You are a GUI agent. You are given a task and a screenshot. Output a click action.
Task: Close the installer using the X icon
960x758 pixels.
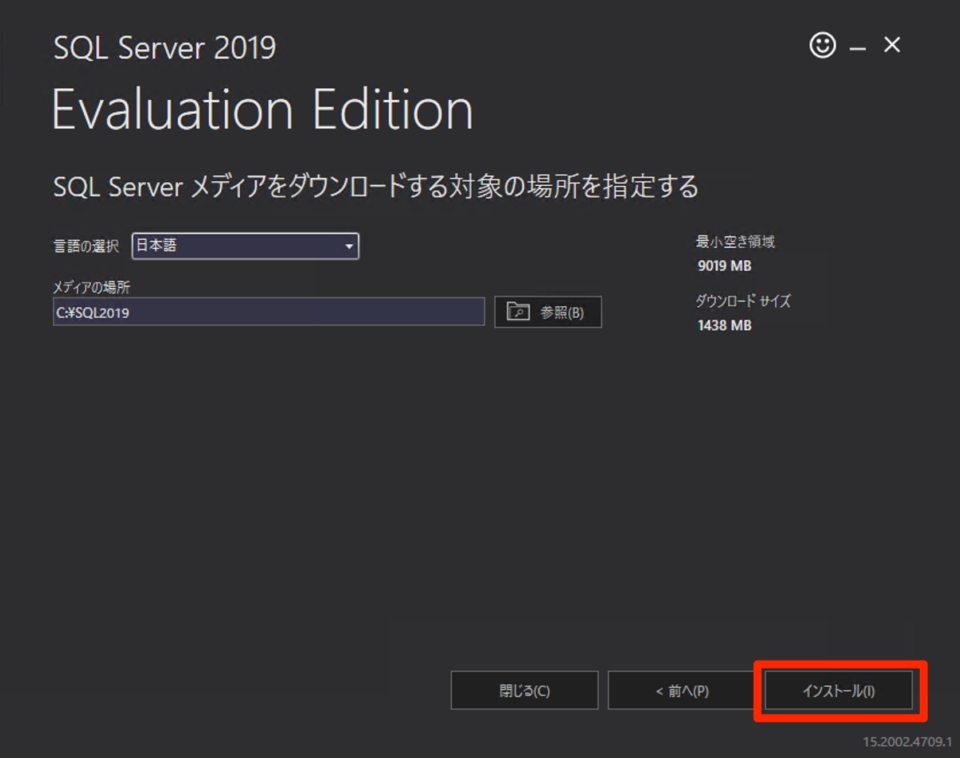892,45
